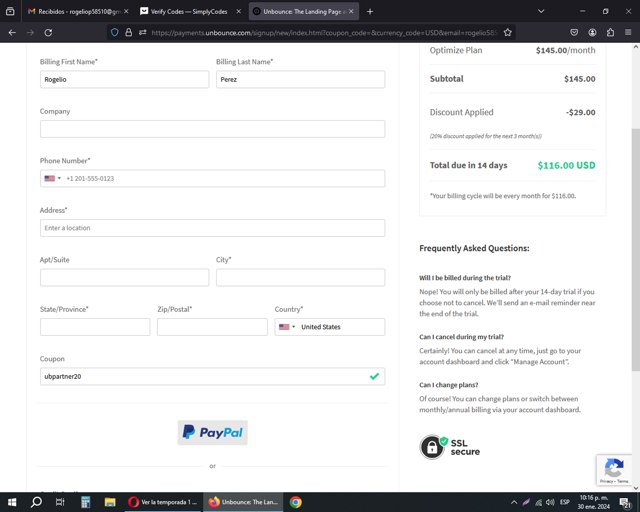Image resolution: width=640 pixels, height=512 pixels.
Task: Click the green coupon valid checkmark
Action: (374, 376)
